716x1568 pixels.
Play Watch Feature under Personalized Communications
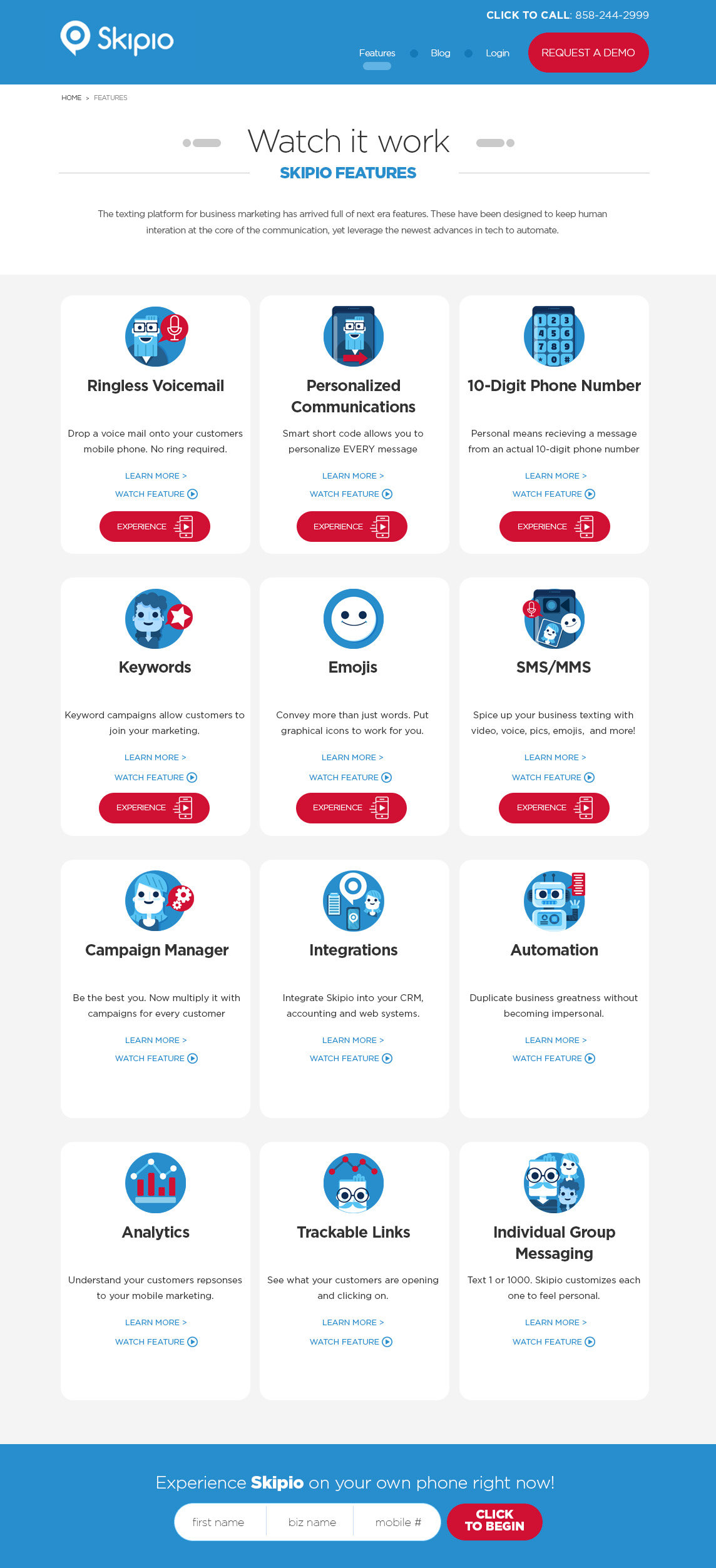click(351, 494)
